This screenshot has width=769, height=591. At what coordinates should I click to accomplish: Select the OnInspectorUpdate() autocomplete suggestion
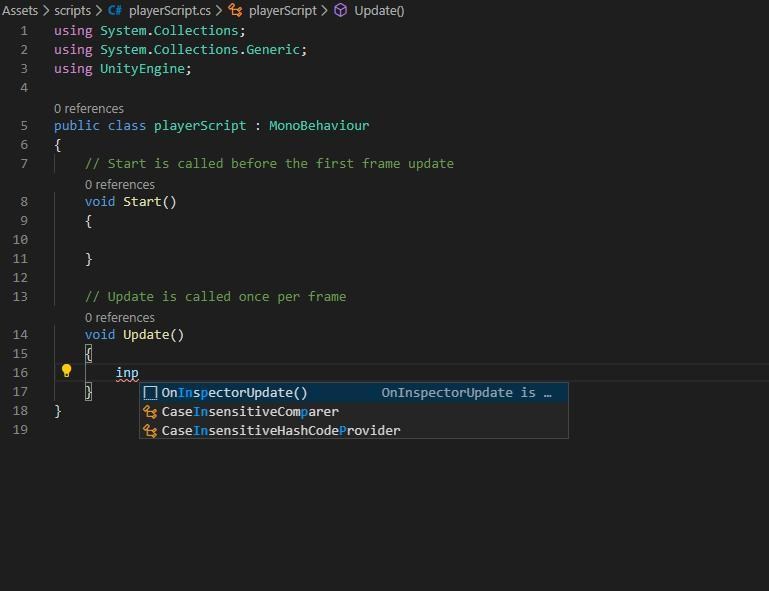(x=235, y=393)
